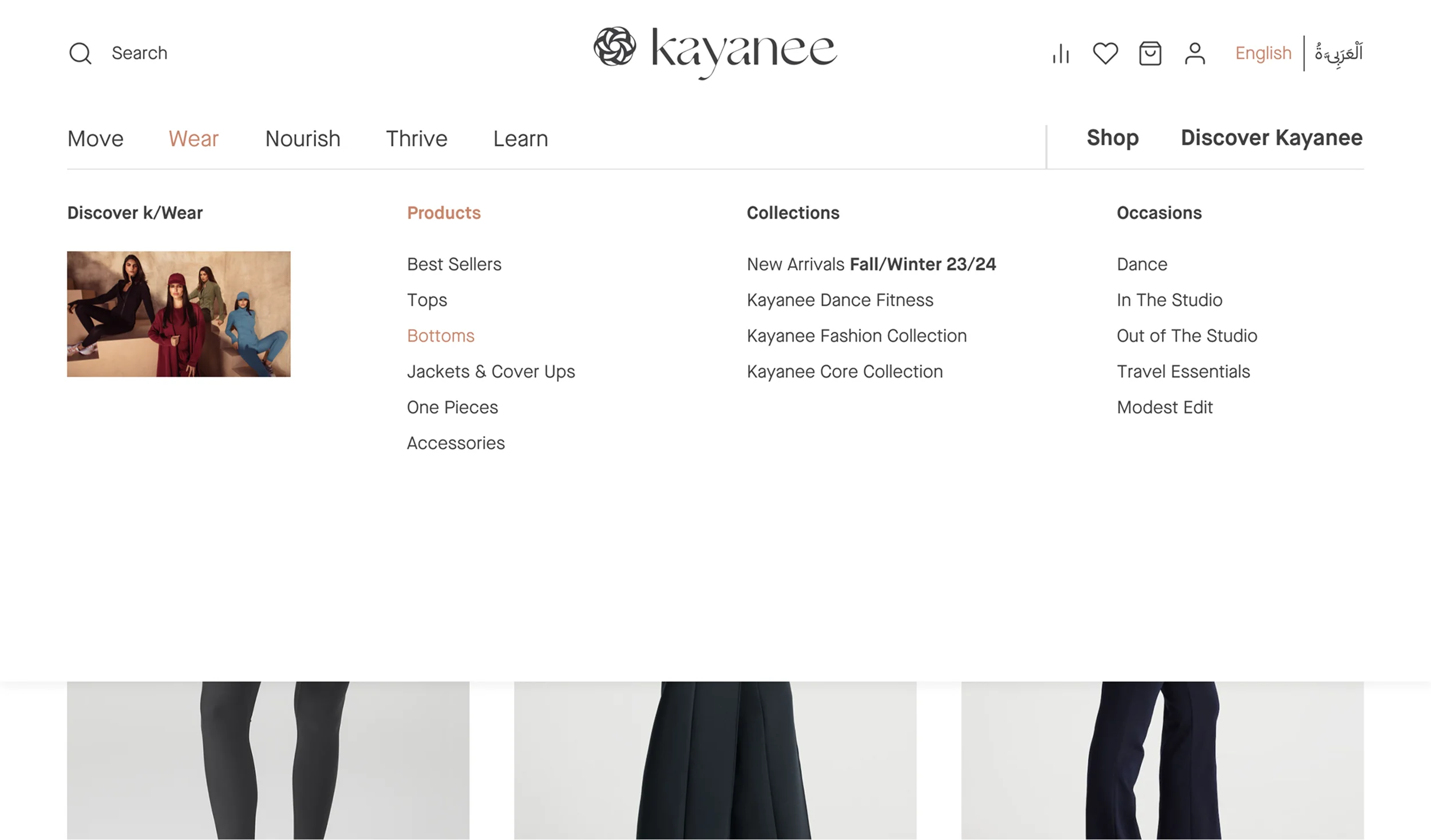This screenshot has width=1431, height=840.
Task: Open Kayanee Dance Fitness collection
Action: [840, 300]
